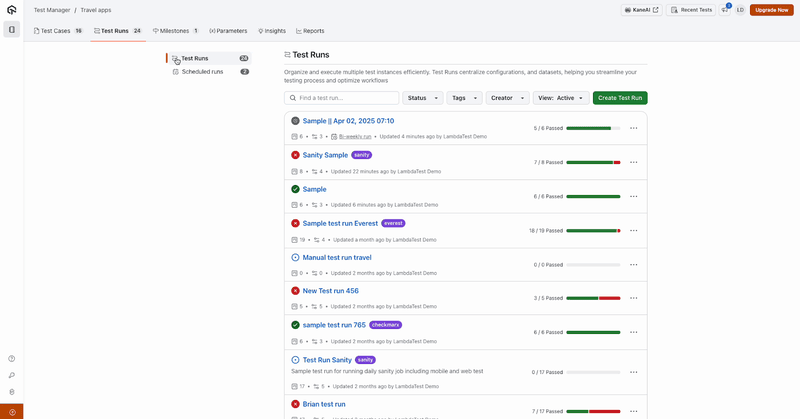The image size is (800, 419).
Task: Open the Tags filter dropdown
Action: pyautogui.click(x=463, y=98)
